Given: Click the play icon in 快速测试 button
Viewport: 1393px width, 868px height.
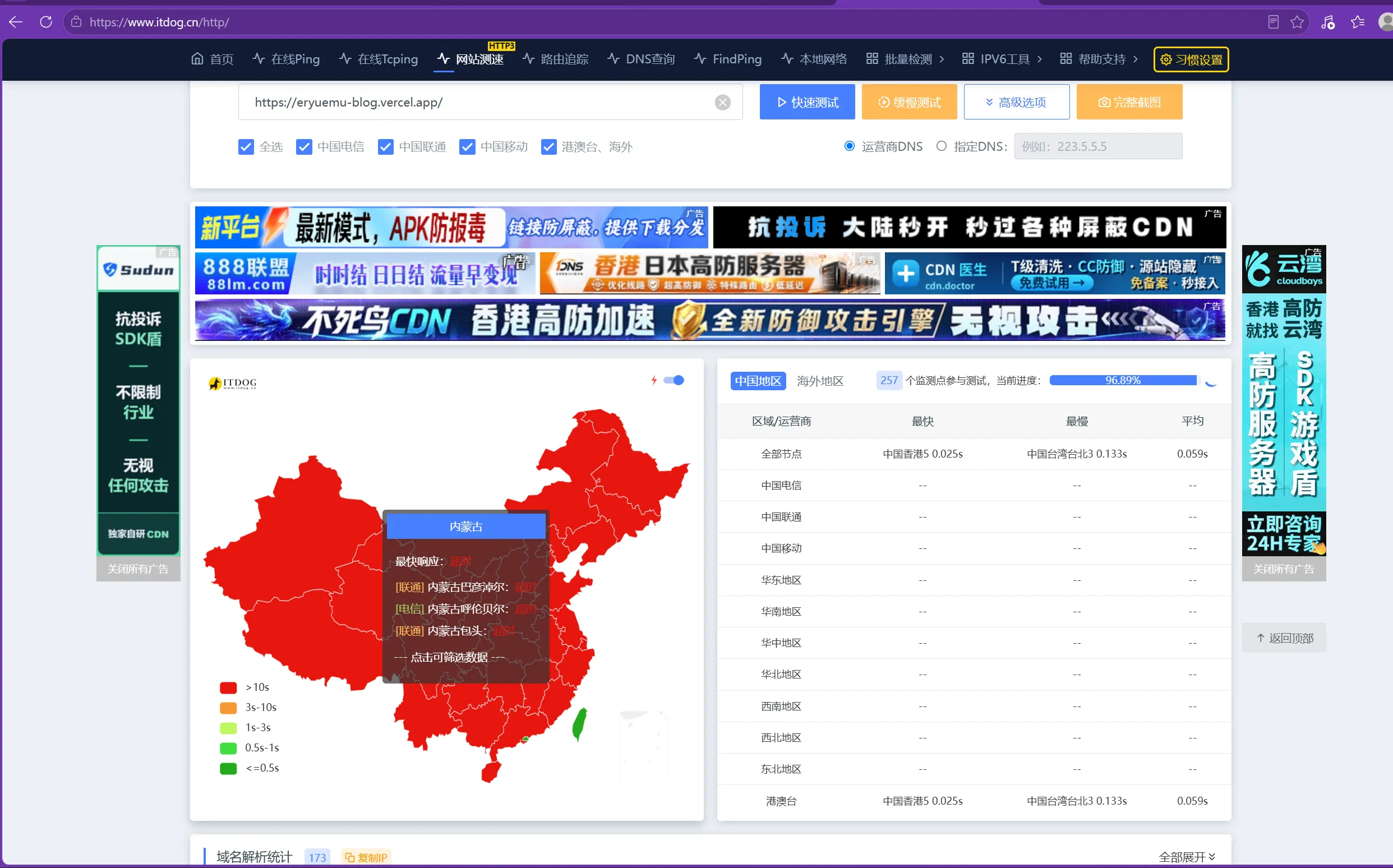Looking at the screenshot, I should click(782, 102).
